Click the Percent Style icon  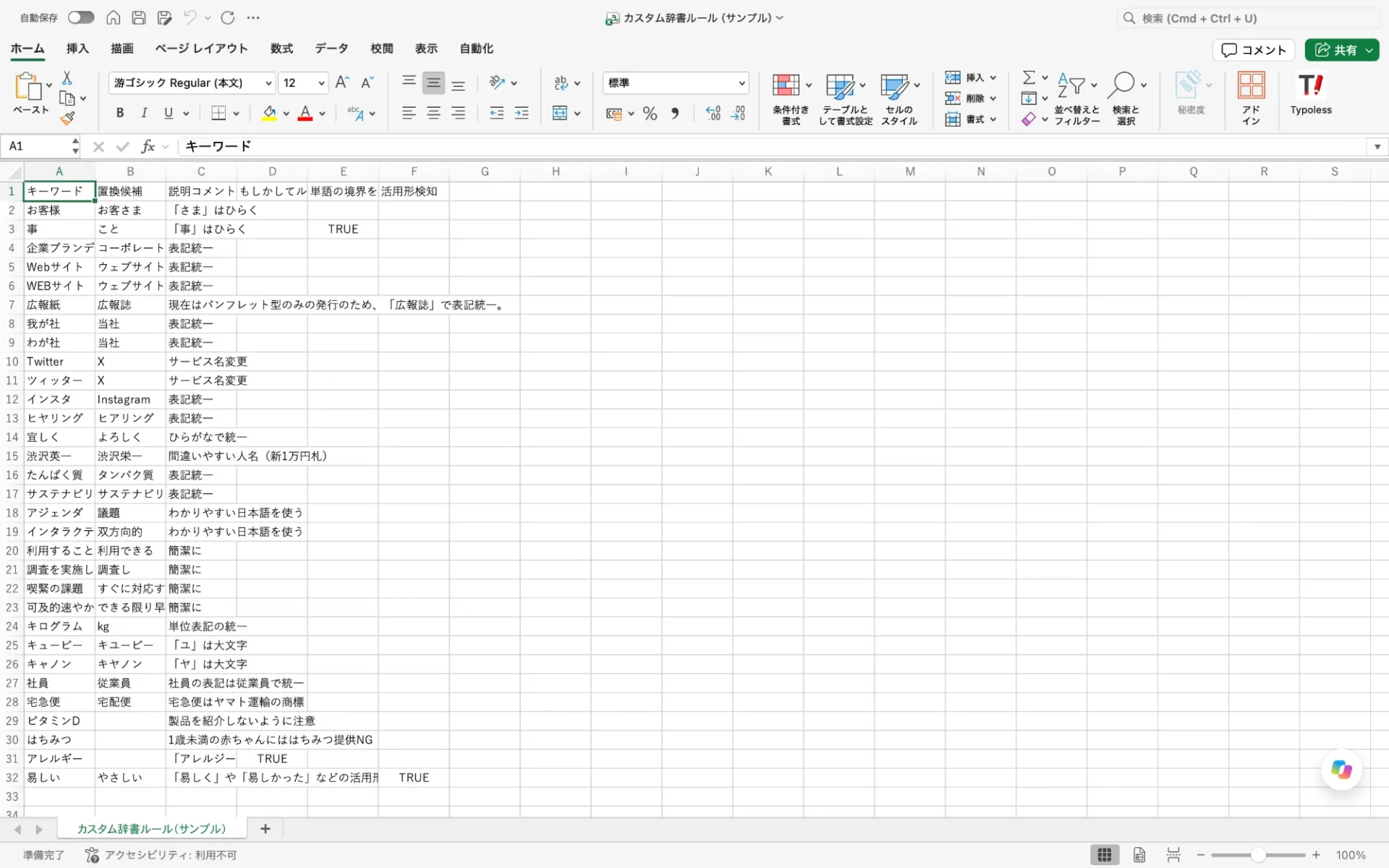[x=650, y=114]
